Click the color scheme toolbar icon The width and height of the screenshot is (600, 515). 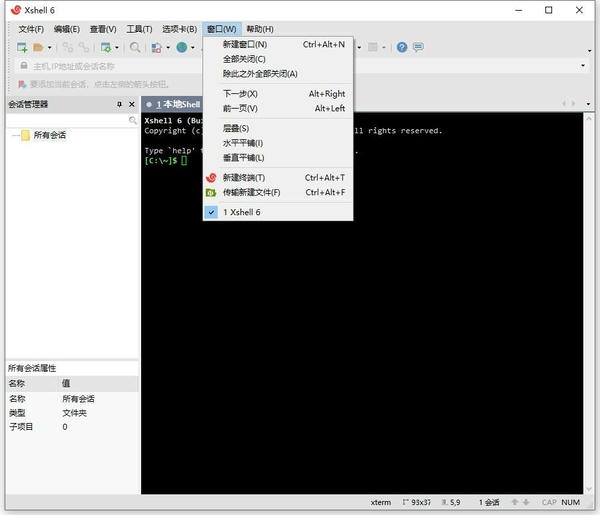[157, 47]
